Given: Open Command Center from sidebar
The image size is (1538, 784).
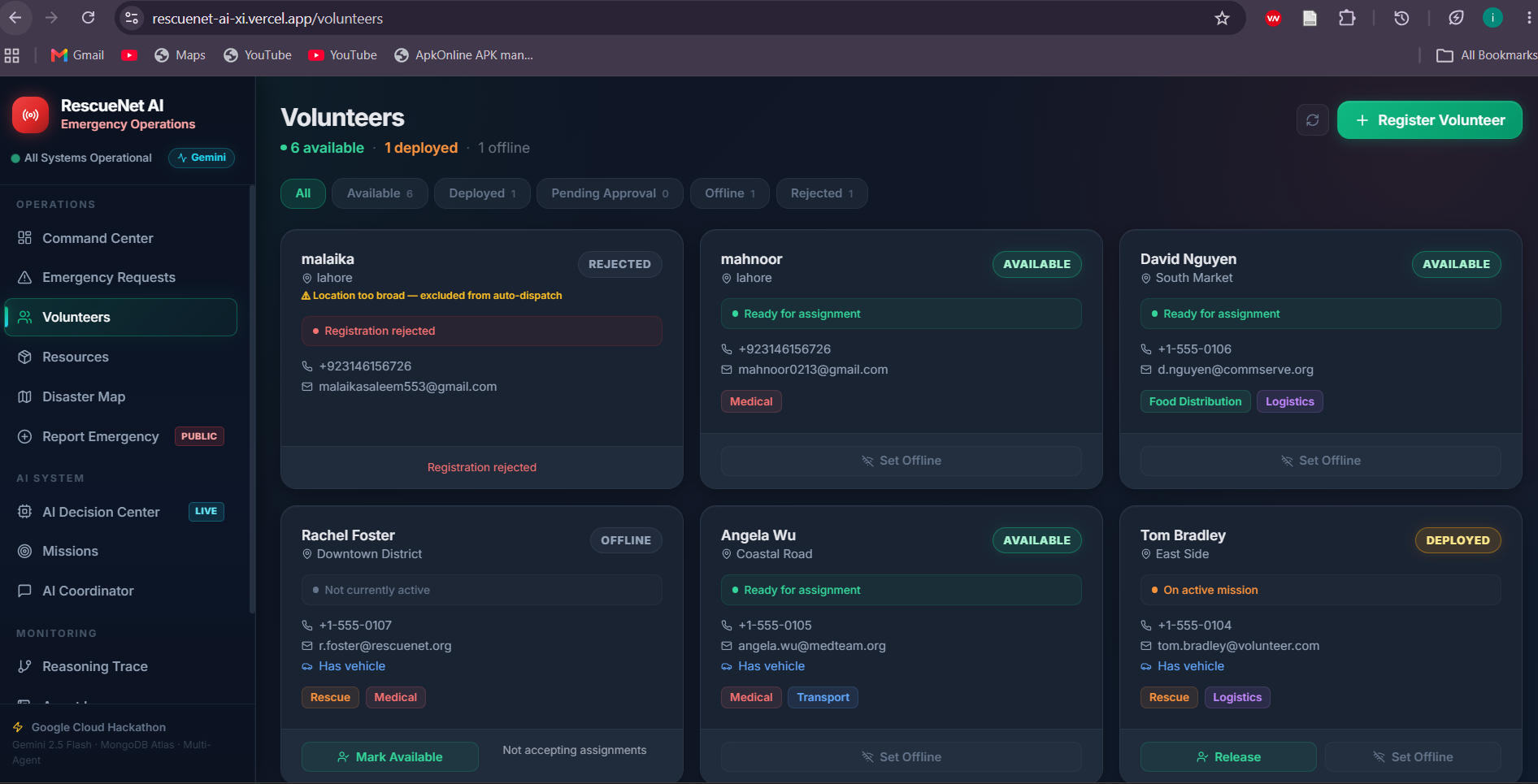Looking at the screenshot, I should [x=121, y=238].
